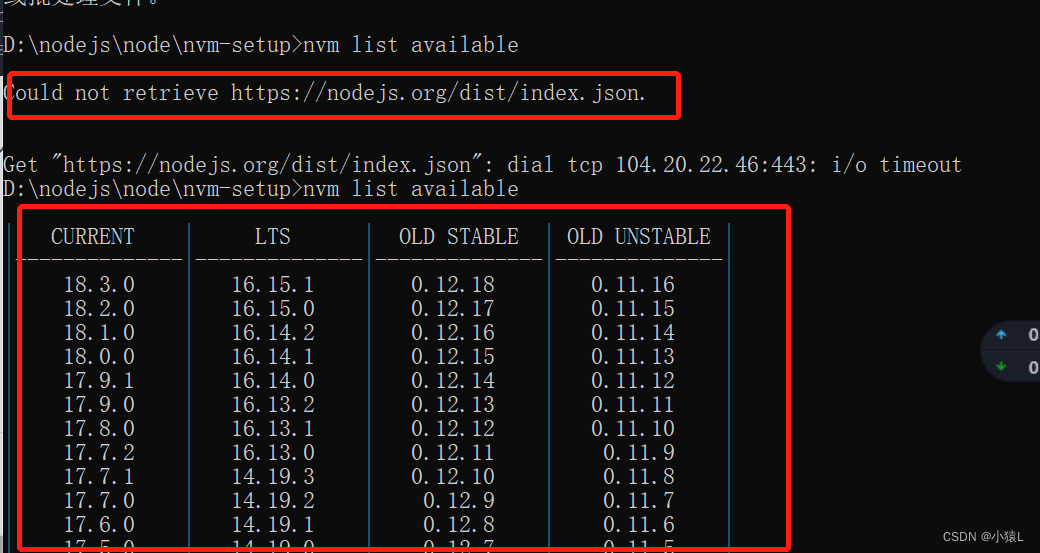Click version 17.6.0 in the table
1040x553 pixels.
(99, 524)
